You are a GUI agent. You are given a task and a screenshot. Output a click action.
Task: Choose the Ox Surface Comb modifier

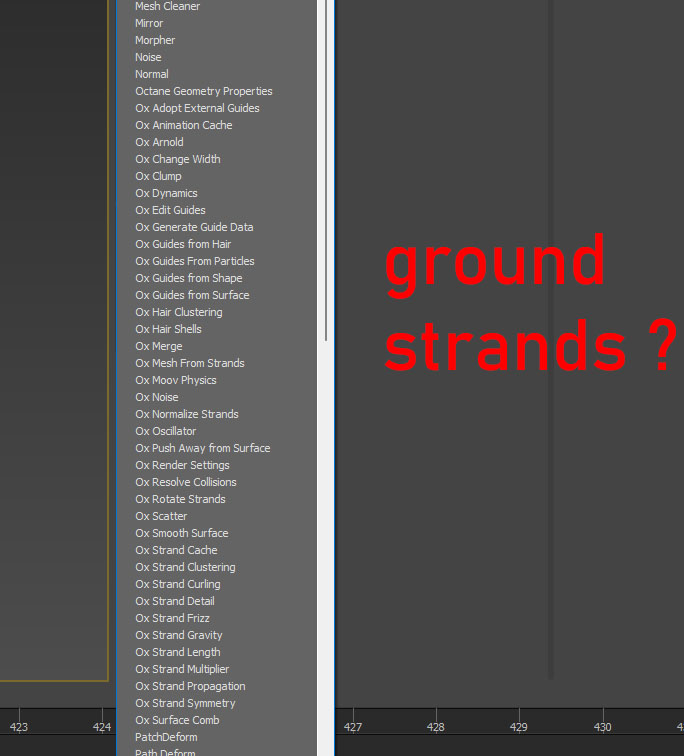(x=177, y=720)
